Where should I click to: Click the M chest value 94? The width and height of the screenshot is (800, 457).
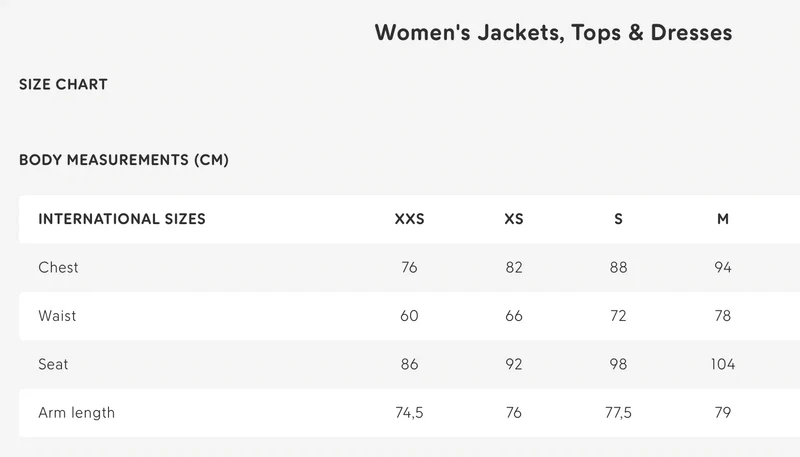point(723,267)
